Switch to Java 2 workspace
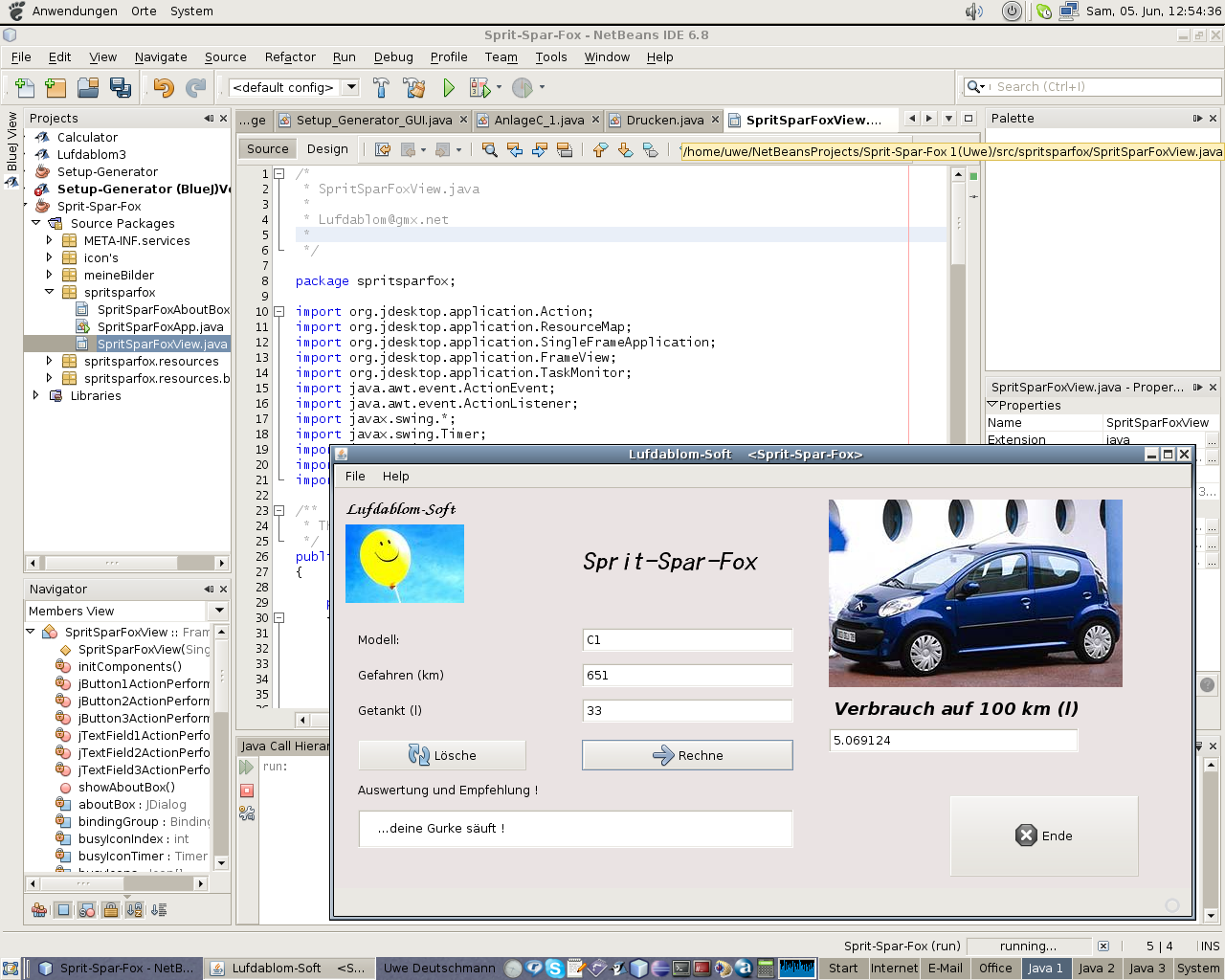Screen dimensions: 1225x980 click(x=1096, y=968)
